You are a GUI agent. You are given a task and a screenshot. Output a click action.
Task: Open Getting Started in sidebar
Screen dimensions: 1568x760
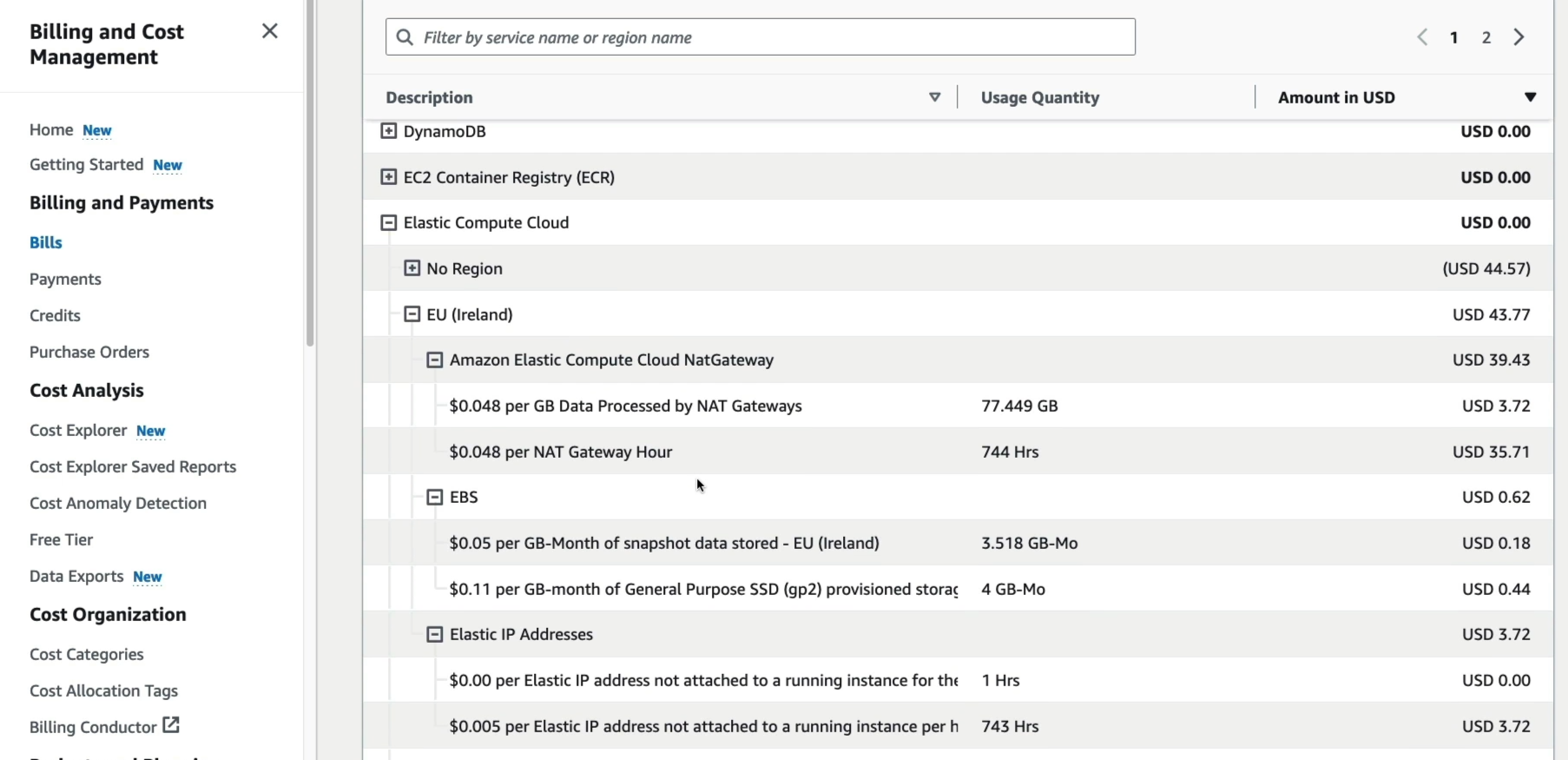[86, 164]
